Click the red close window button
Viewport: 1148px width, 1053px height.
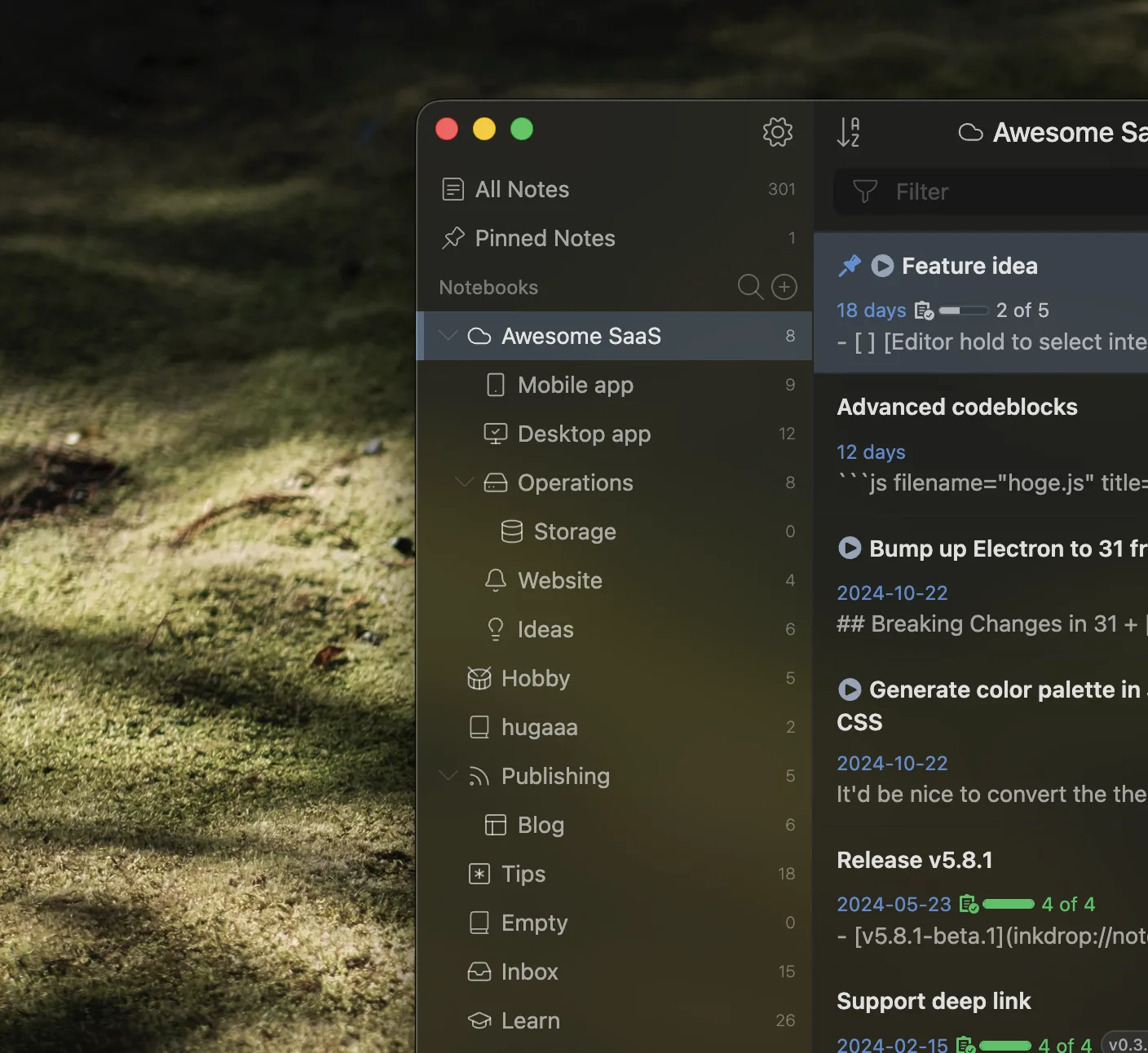pyautogui.click(x=447, y=129)
